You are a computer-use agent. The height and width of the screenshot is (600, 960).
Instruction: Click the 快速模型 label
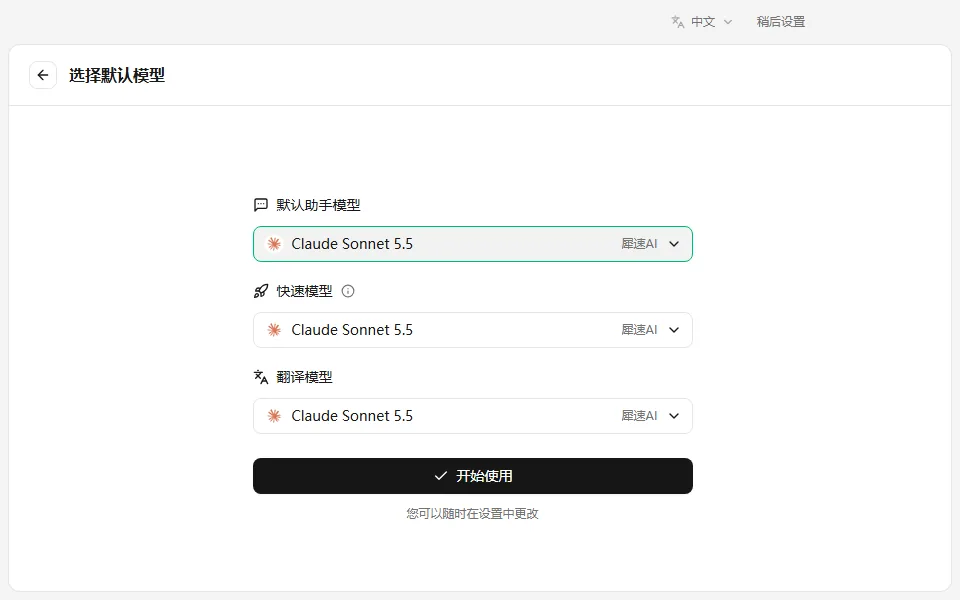[x=304, y=291]
